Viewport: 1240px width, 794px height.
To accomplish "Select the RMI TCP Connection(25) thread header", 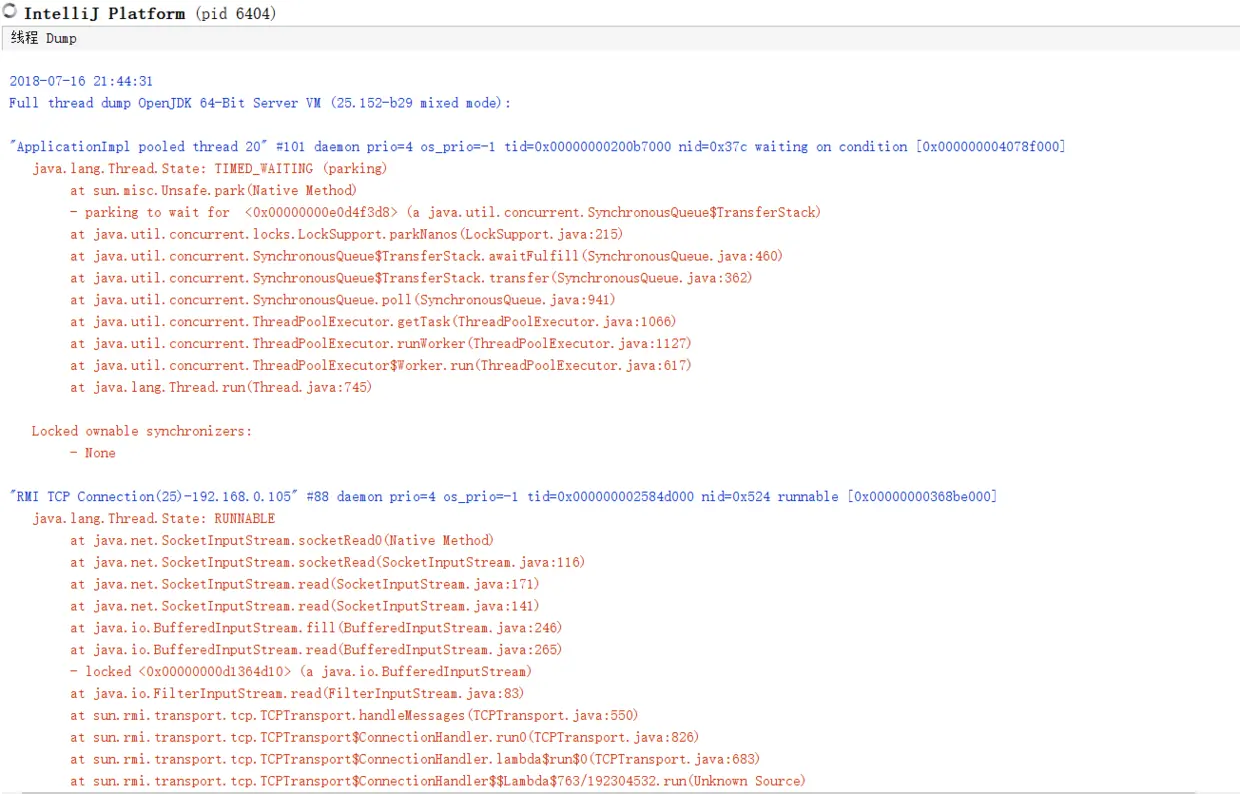I will (503, 497).
